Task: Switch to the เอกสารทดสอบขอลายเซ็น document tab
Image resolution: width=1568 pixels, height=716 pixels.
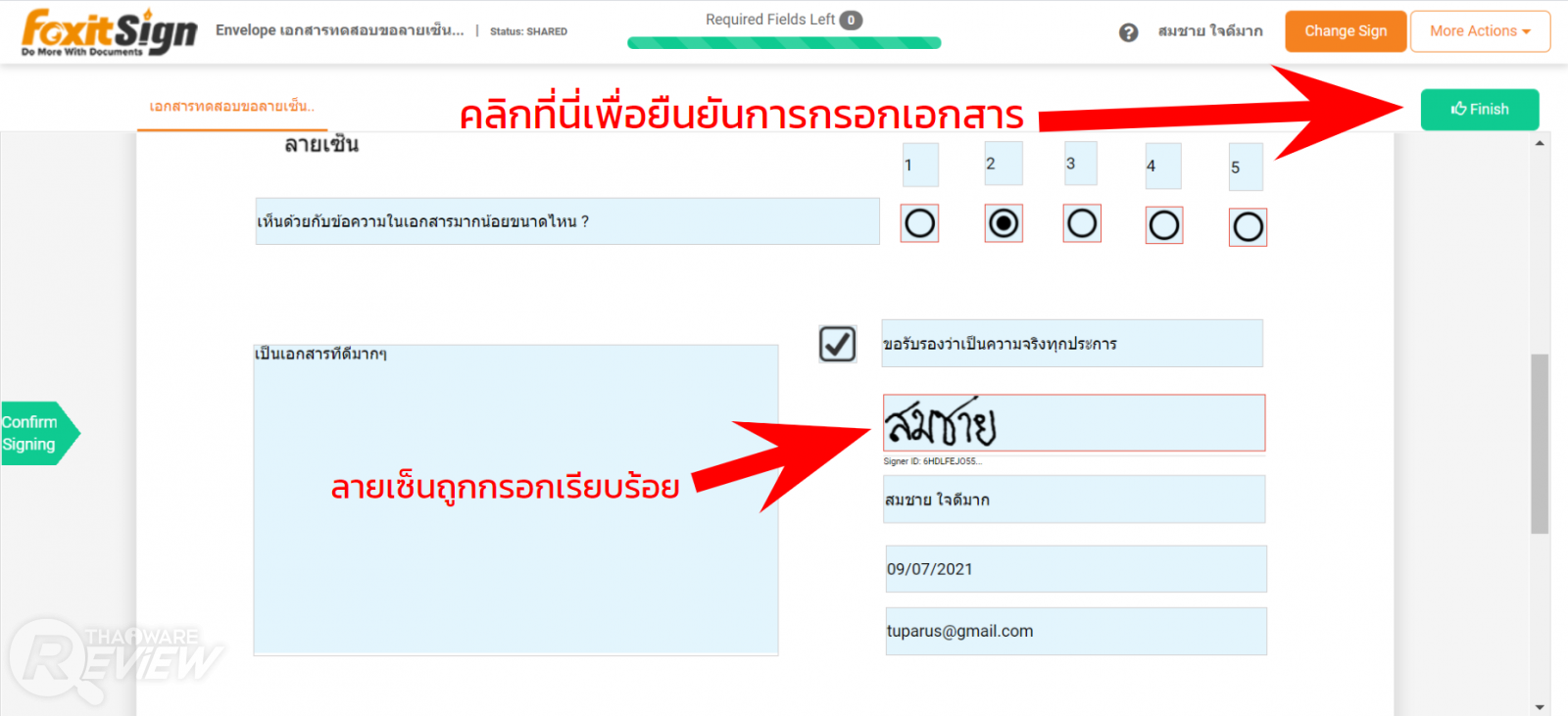Action: point(232,106)
